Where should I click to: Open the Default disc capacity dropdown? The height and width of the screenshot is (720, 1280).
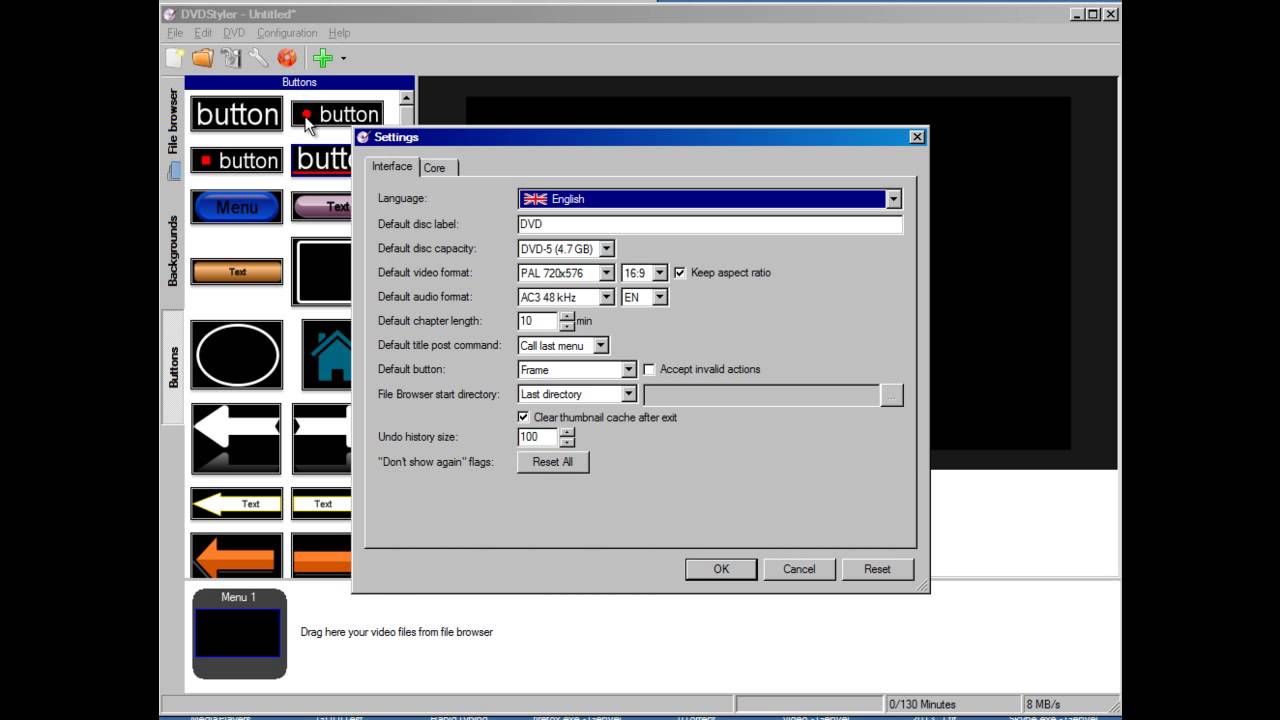[607, 248]
